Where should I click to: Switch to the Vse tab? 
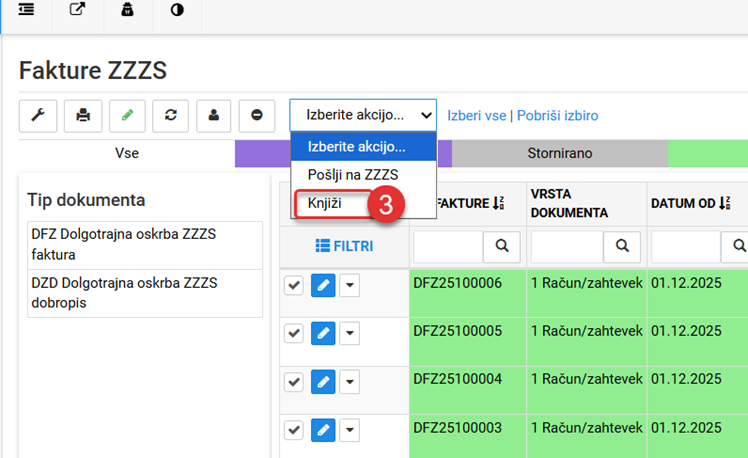tap(127, 153)
